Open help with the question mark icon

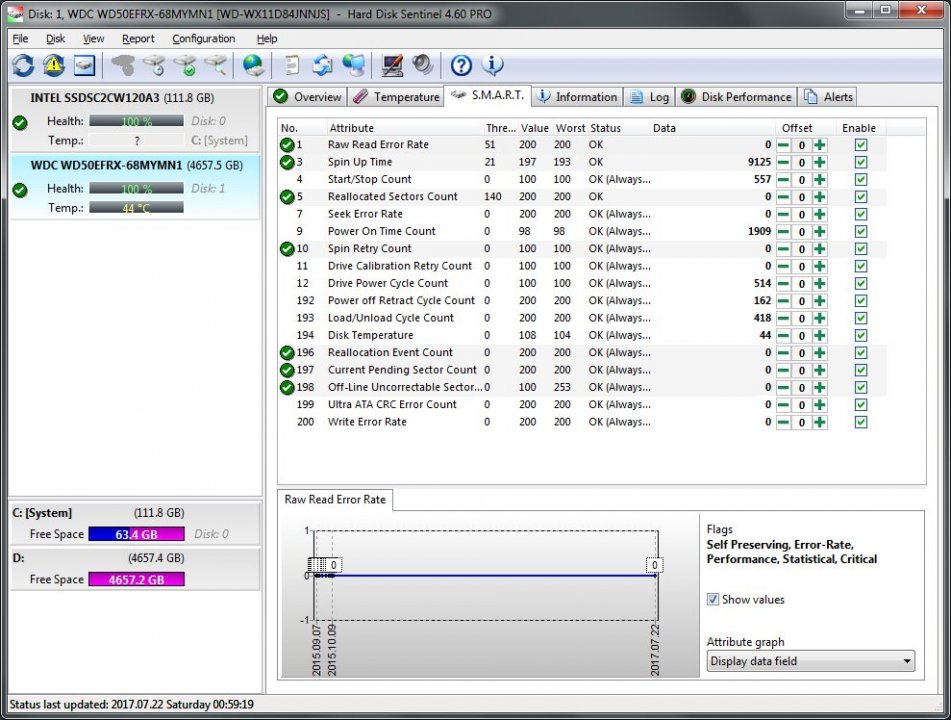(461, 65)
